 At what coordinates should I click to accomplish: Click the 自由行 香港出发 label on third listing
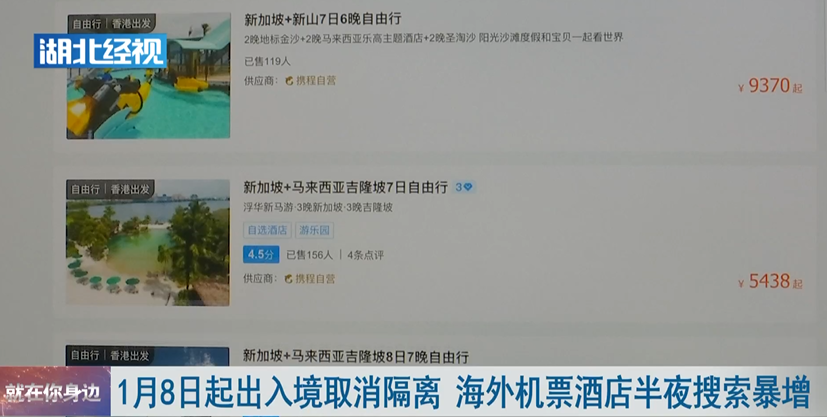click(110, 355)
